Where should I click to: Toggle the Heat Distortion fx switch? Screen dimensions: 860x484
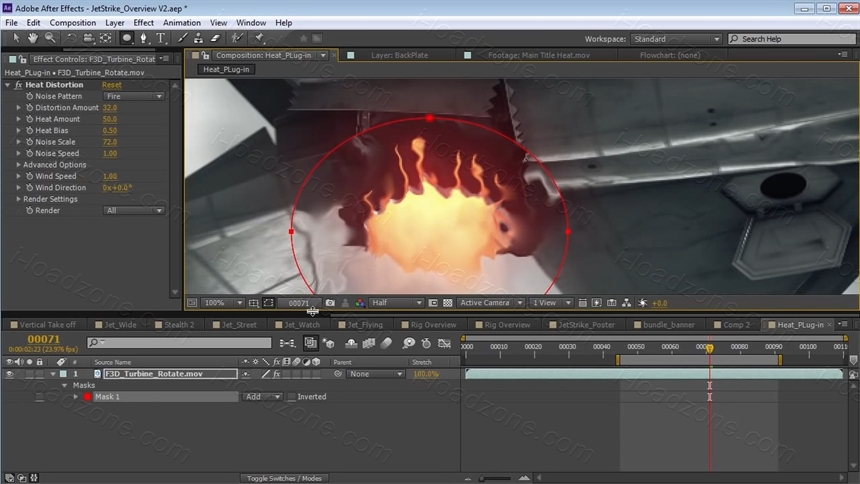[18, 85]
